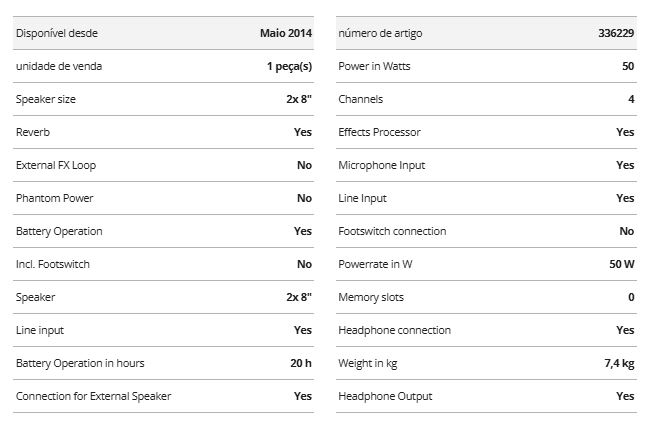
Task: Click the "unidade de venda" label
Action: coord(59,66)
